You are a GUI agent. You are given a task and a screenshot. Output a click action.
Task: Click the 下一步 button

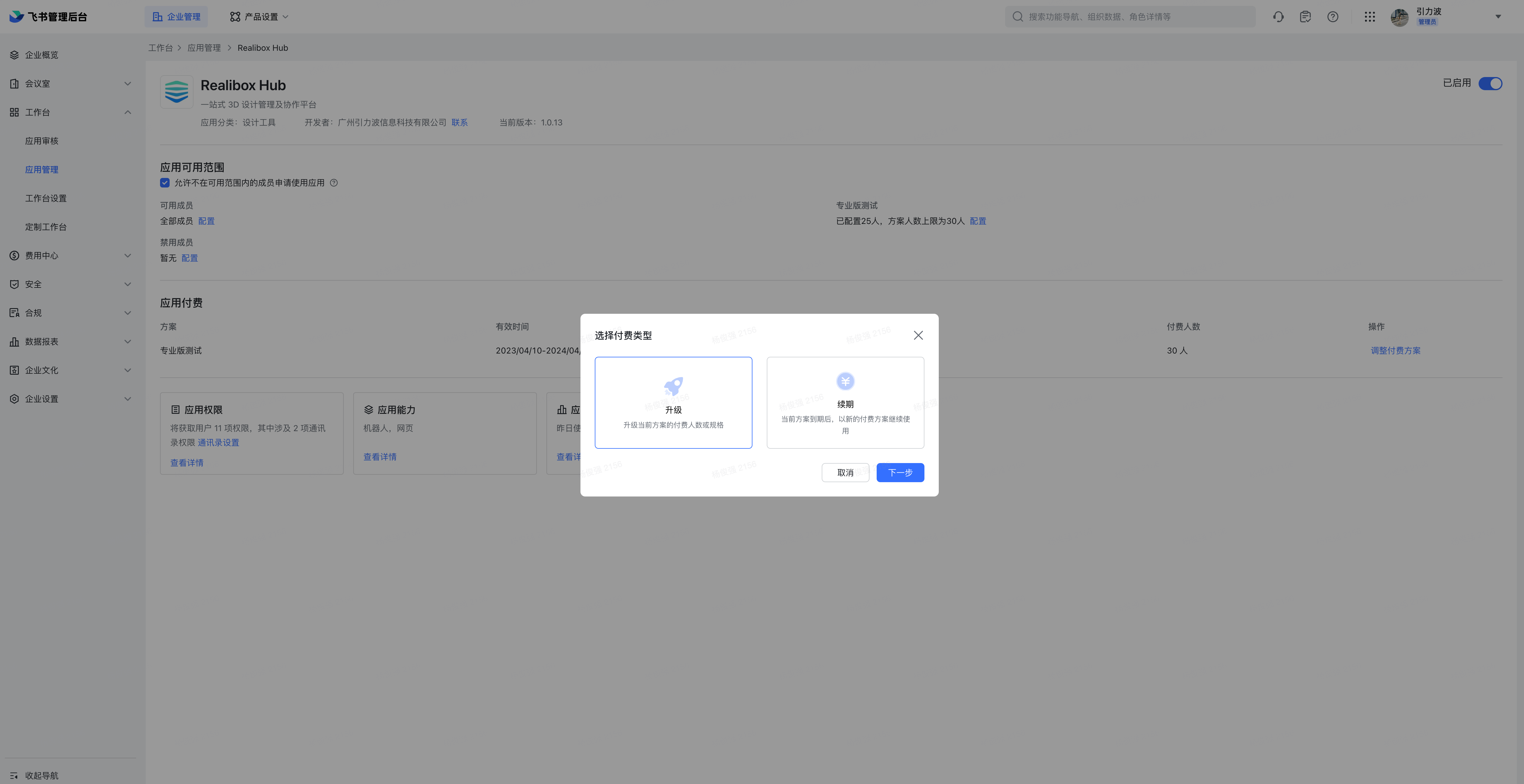pyautogui.click(x=900, y=472)
